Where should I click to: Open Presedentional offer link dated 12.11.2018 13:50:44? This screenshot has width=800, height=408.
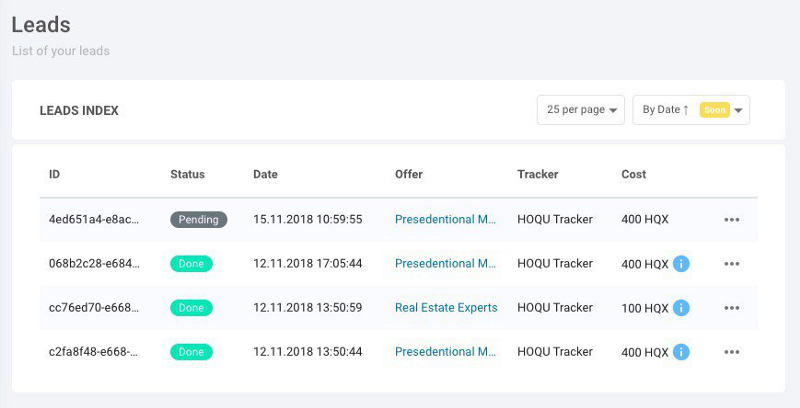click(x=445, y=352)
